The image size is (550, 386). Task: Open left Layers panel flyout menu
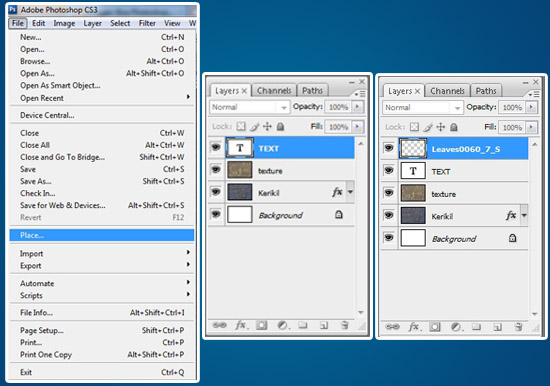360,94
